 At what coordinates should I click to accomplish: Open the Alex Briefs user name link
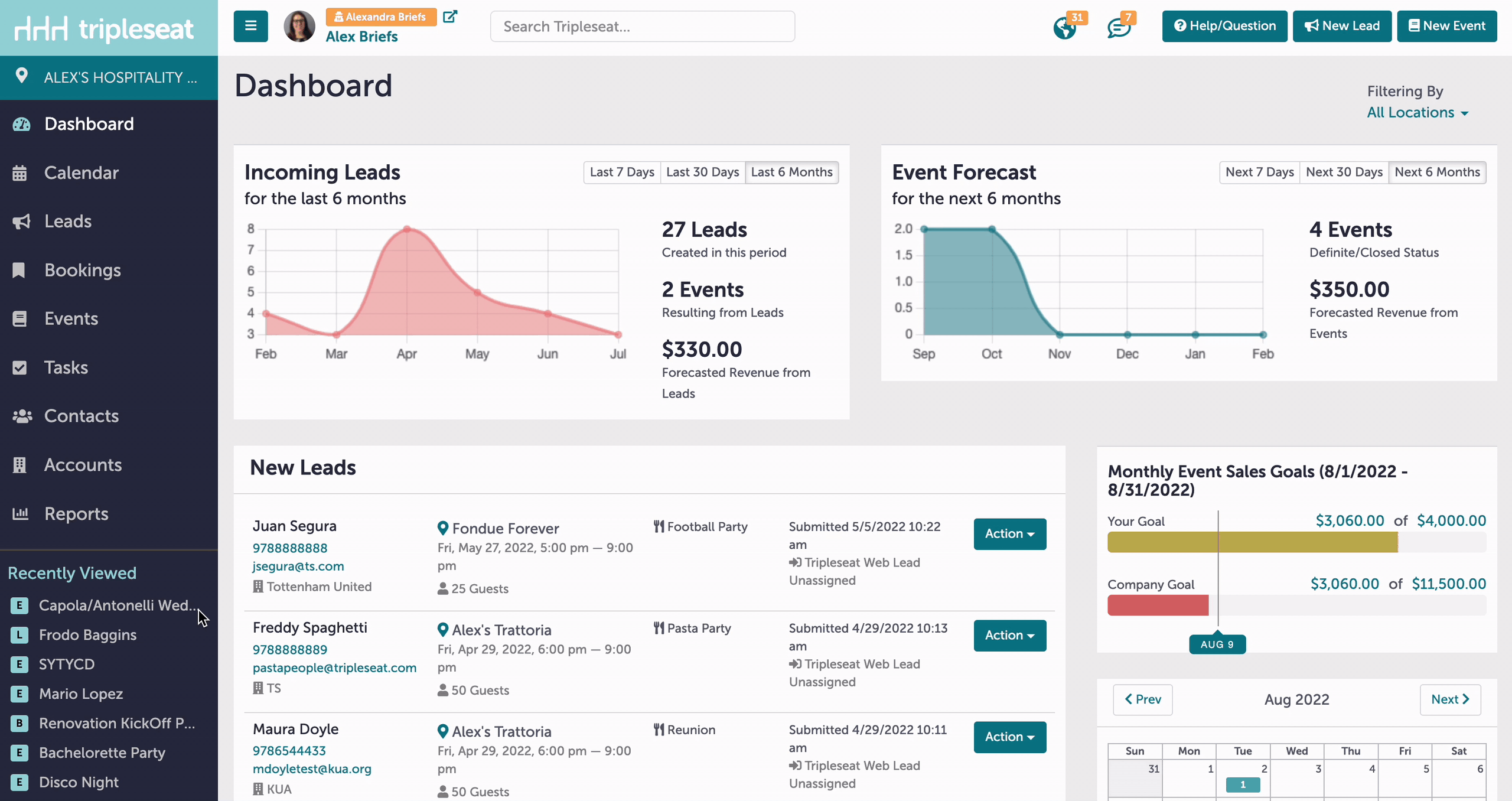click(x=361, y=37)
